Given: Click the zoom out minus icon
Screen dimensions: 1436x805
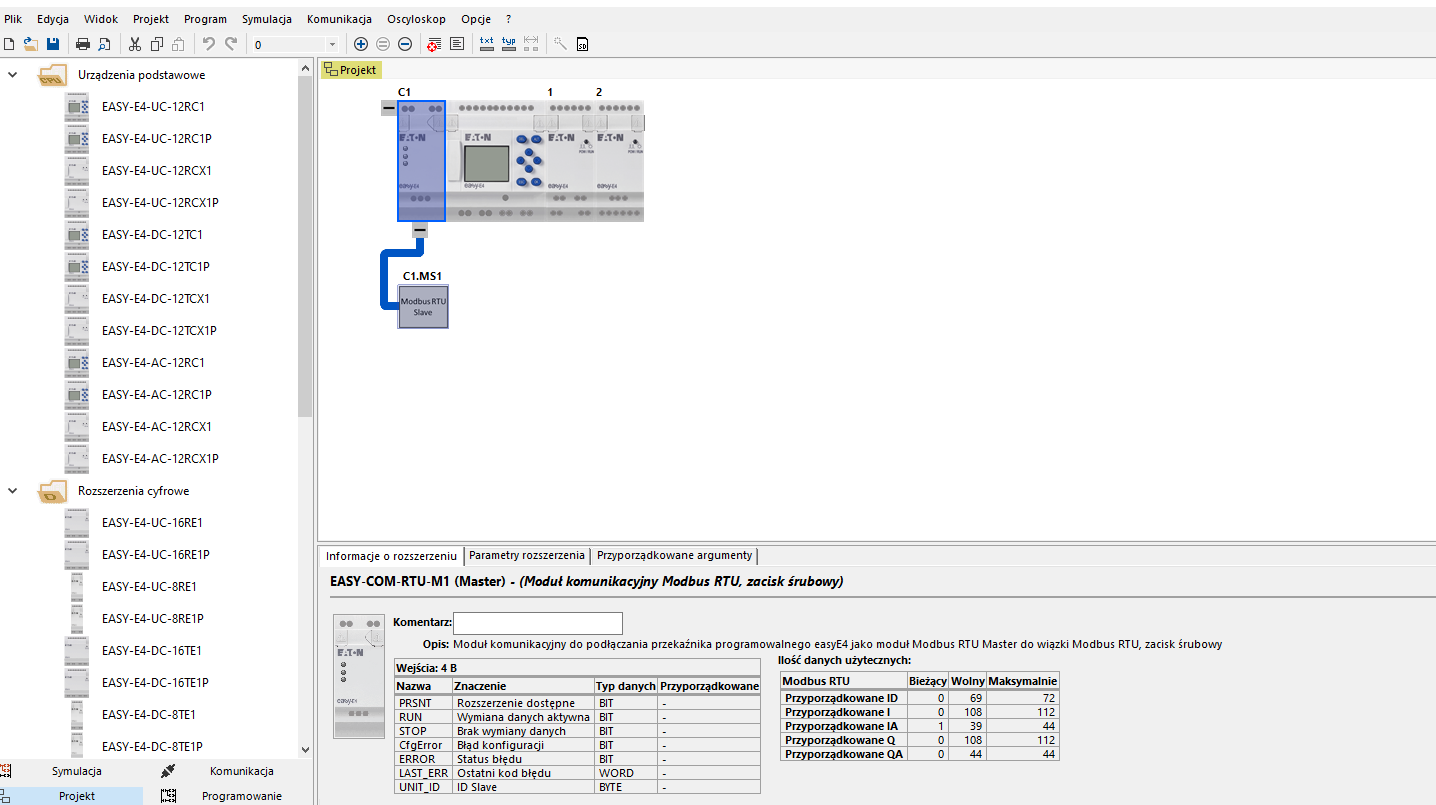Looking at the screenshot, I should coord(405,44).
